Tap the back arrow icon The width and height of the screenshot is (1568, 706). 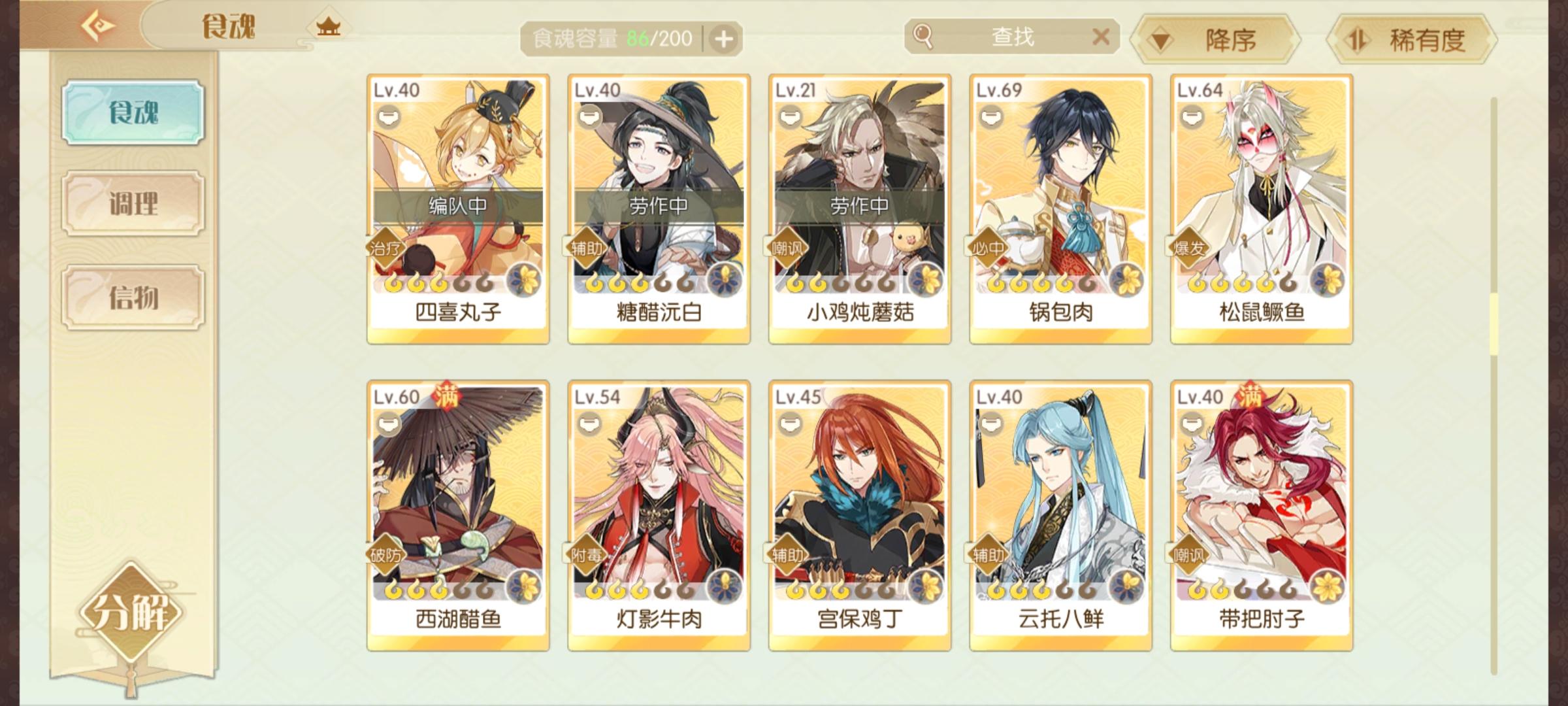coord(97,26)
